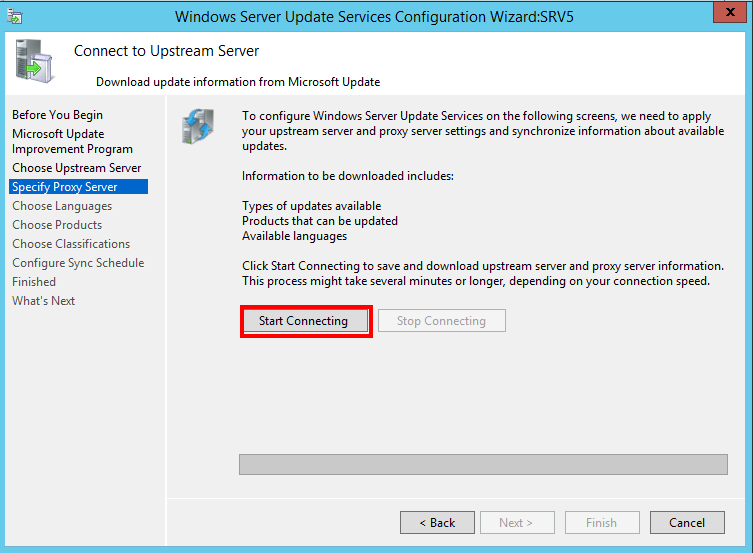Click the synchronize server icon next to the description
The width and height of the screenshot is (753, 553).
point(198,127)
